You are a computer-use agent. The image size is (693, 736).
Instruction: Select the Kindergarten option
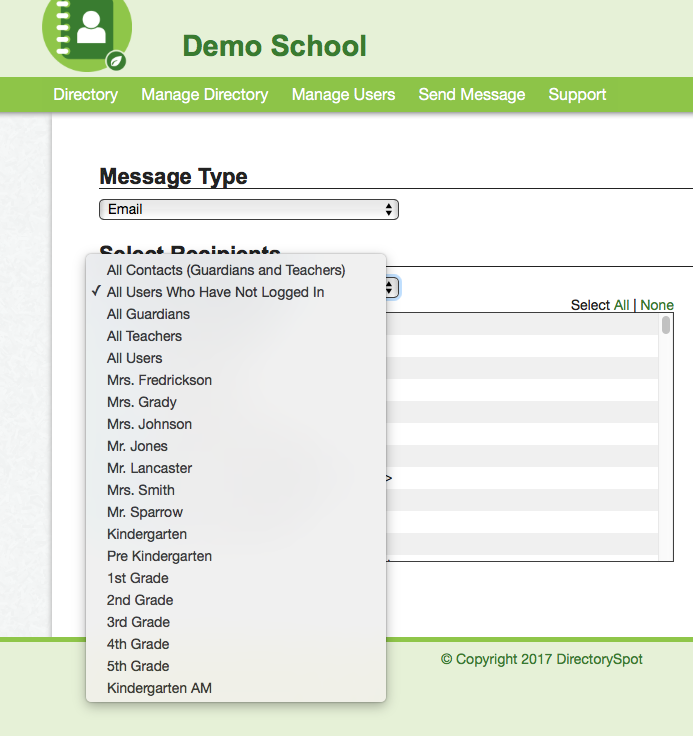point(147,534)
